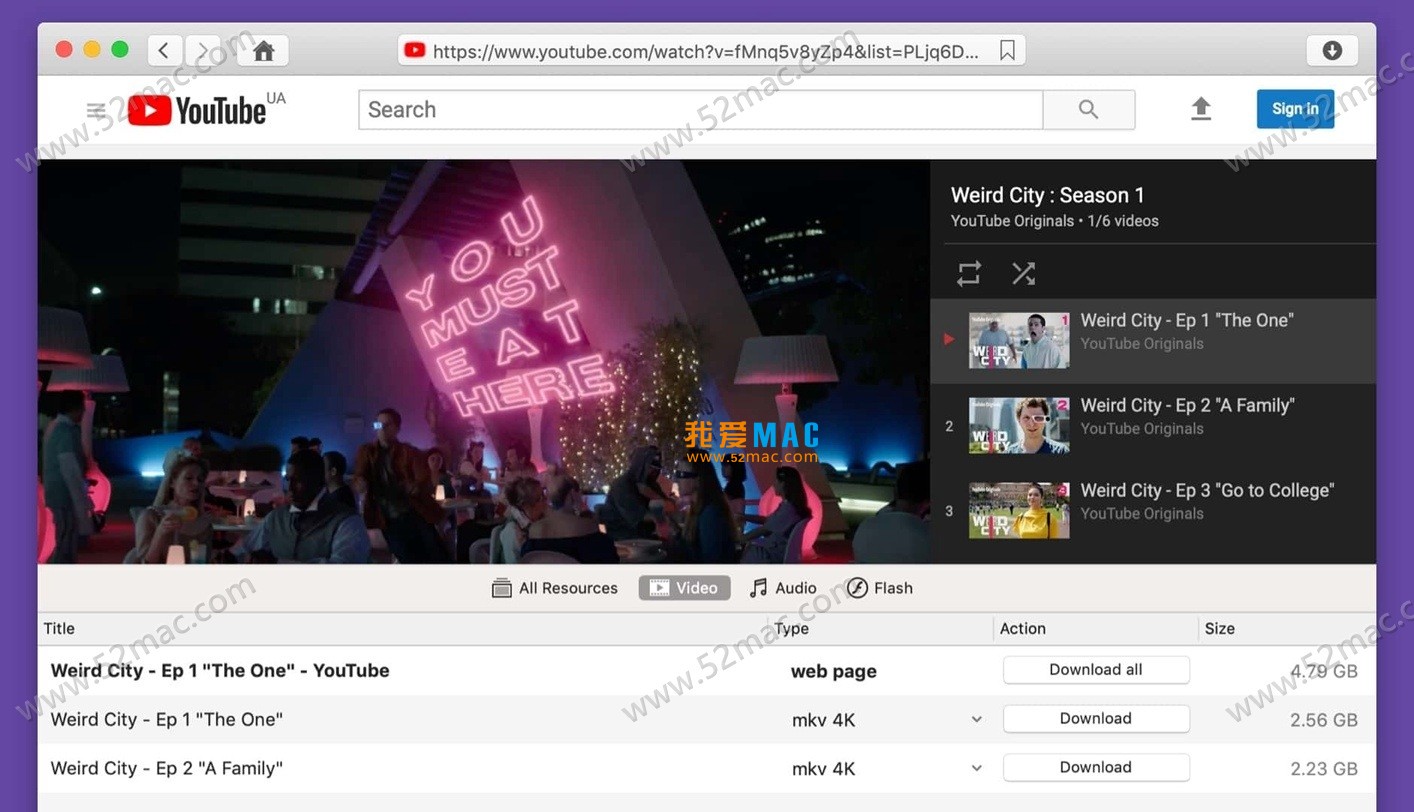
Task: Click the YouTube logo
Action: tap(195, 109)
